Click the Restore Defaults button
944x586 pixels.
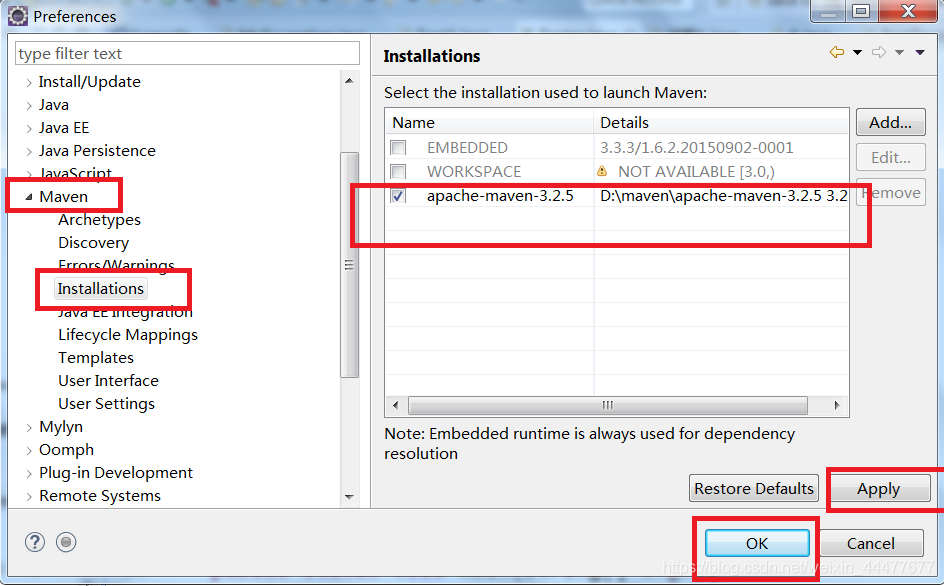point(754,488)
